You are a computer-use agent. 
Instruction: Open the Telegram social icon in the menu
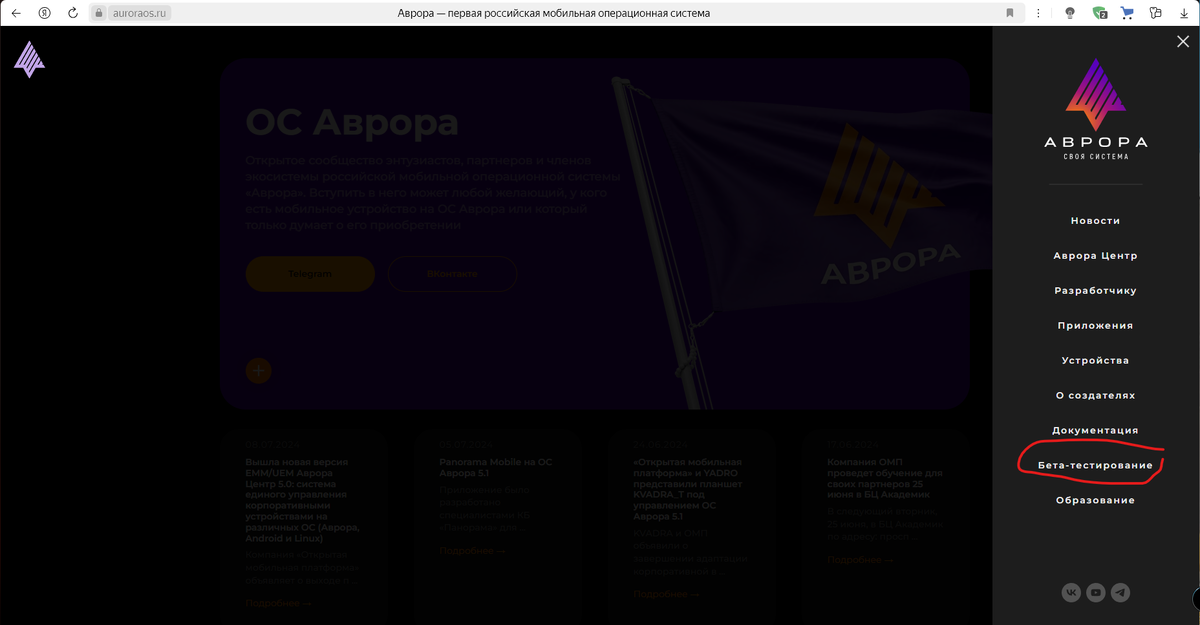1121,593
